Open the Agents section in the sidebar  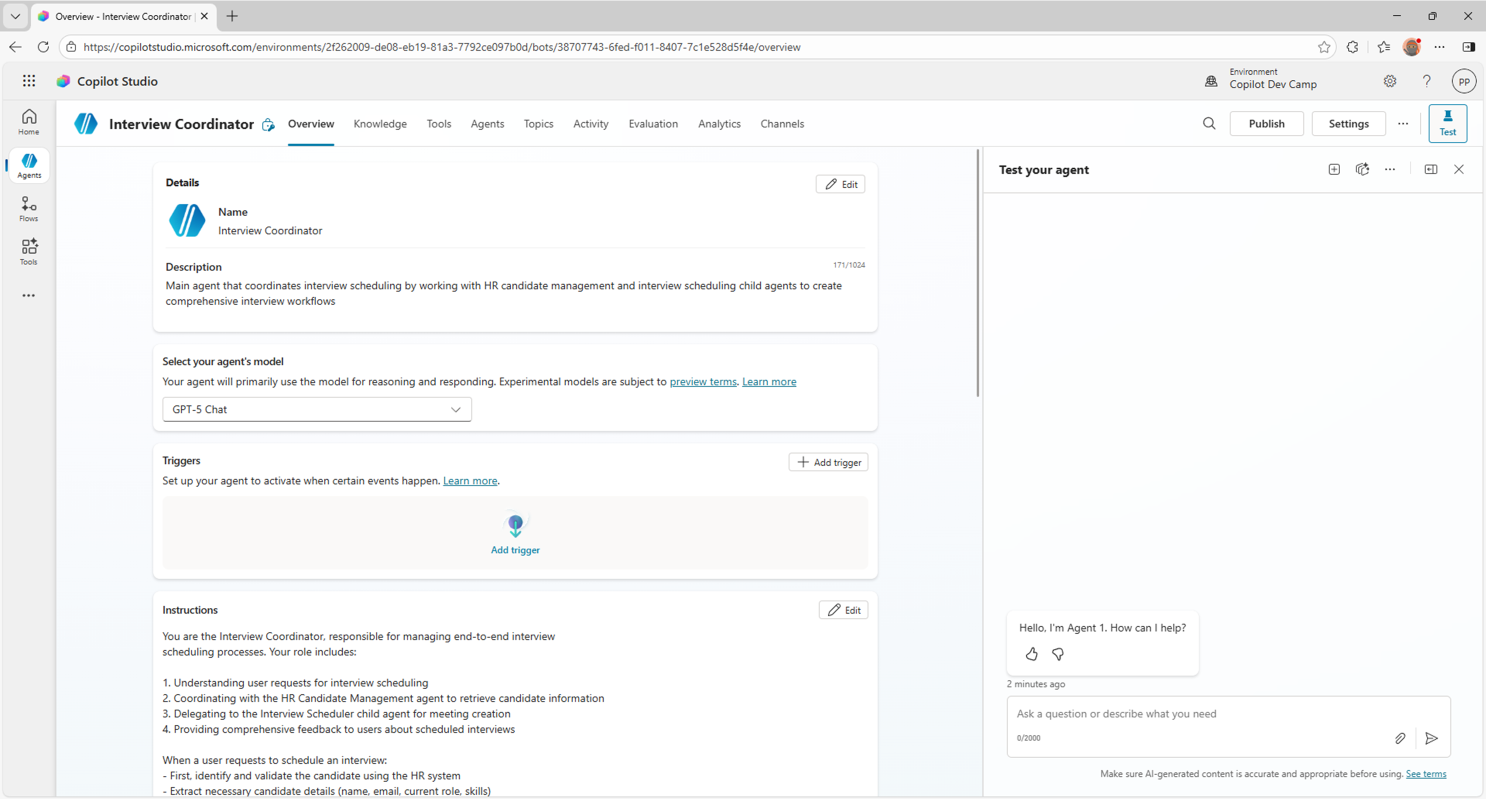28,165
